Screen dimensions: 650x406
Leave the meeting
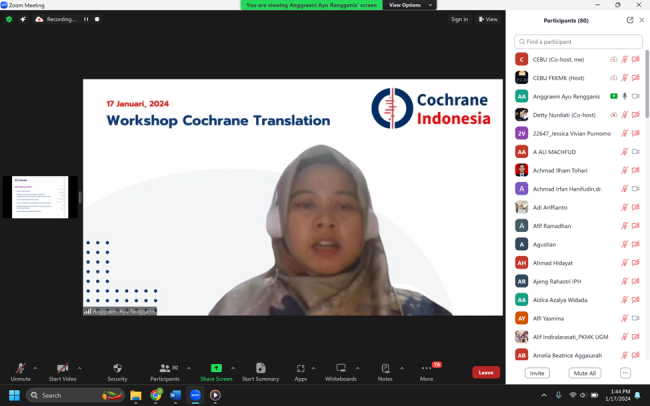(x=486, y=372)
